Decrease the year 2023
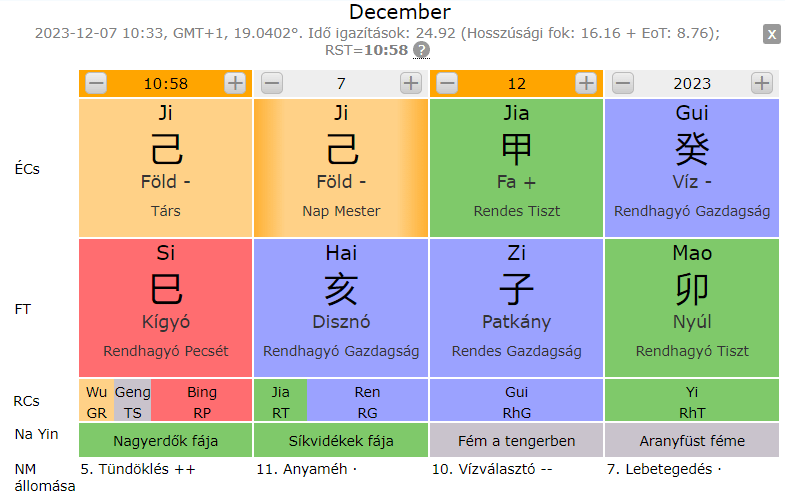 pyautogui.click(x=623, y=83)
